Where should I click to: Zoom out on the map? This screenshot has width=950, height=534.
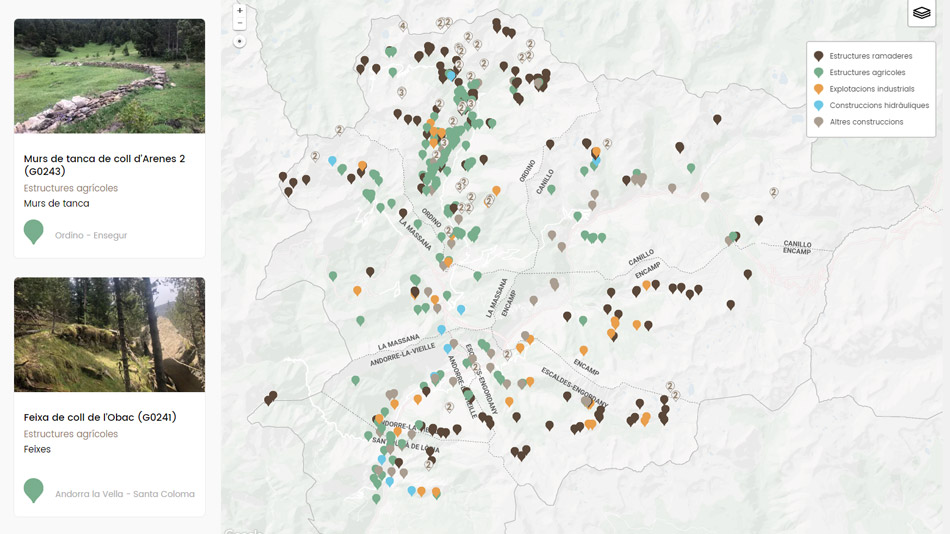tap(239, 23)
